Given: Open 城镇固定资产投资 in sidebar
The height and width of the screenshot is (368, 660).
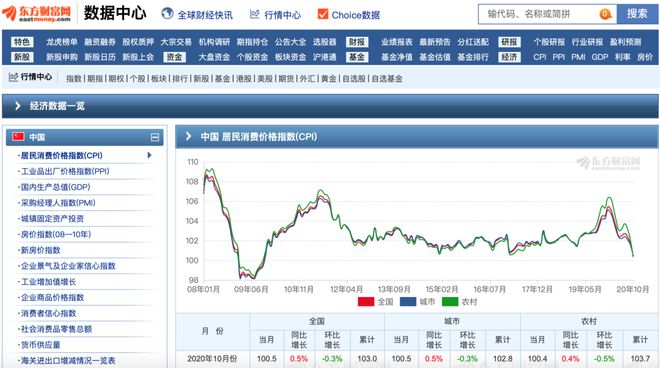Looking at the screenshot, I should point(52,219).
